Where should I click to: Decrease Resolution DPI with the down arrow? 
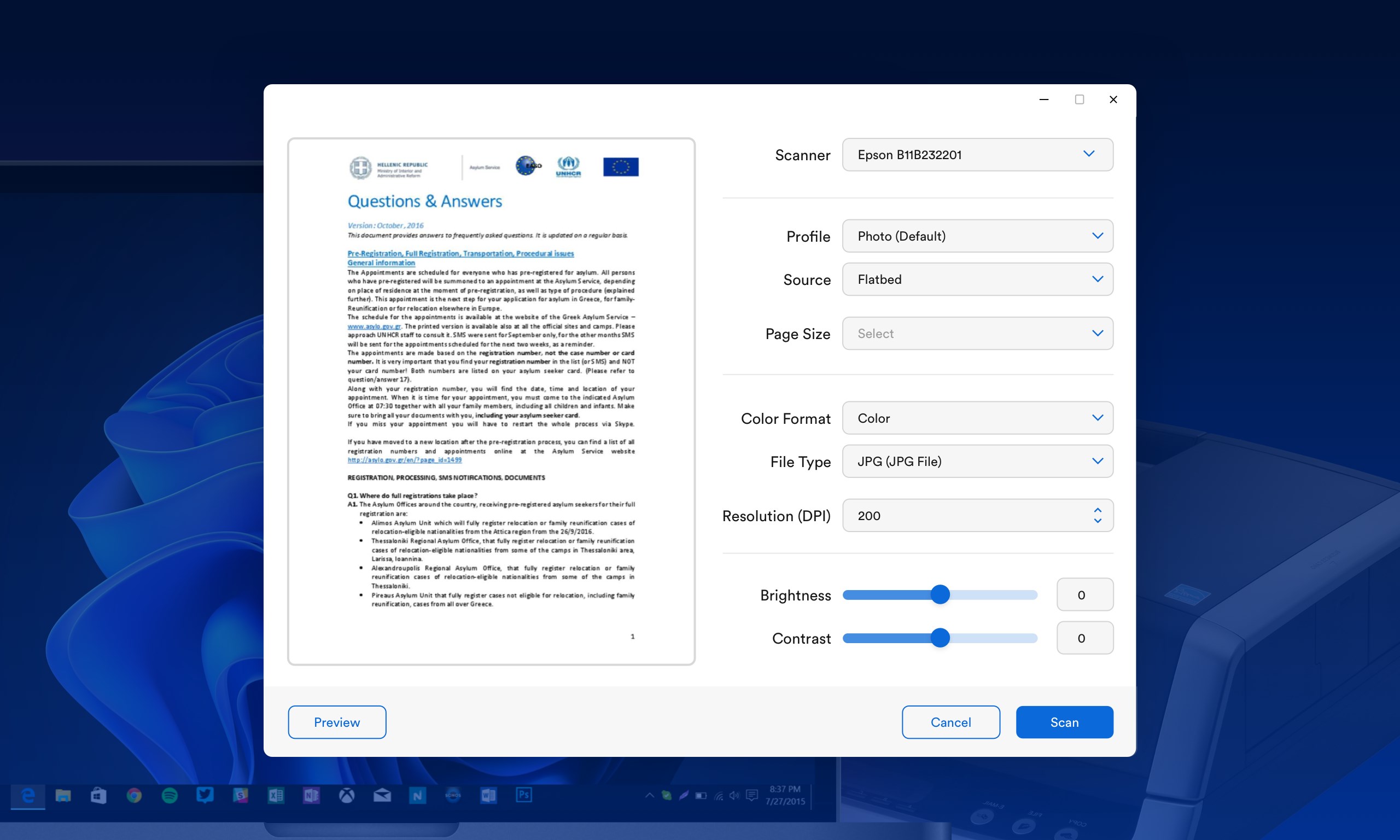(x=1097, y=521)
